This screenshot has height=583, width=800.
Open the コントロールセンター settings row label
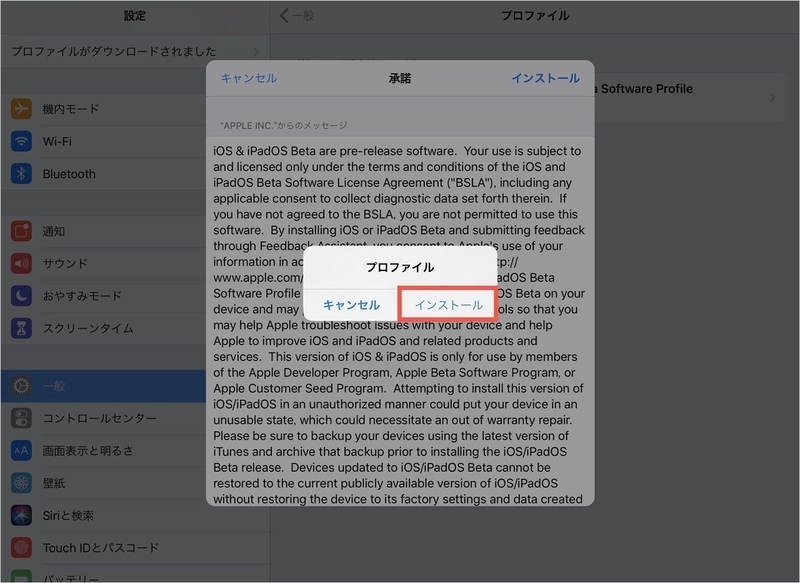point(99,418)
